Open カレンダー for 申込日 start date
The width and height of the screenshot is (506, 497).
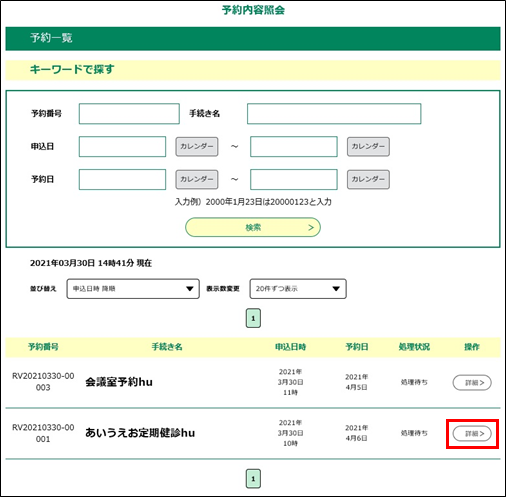(197, 146)
